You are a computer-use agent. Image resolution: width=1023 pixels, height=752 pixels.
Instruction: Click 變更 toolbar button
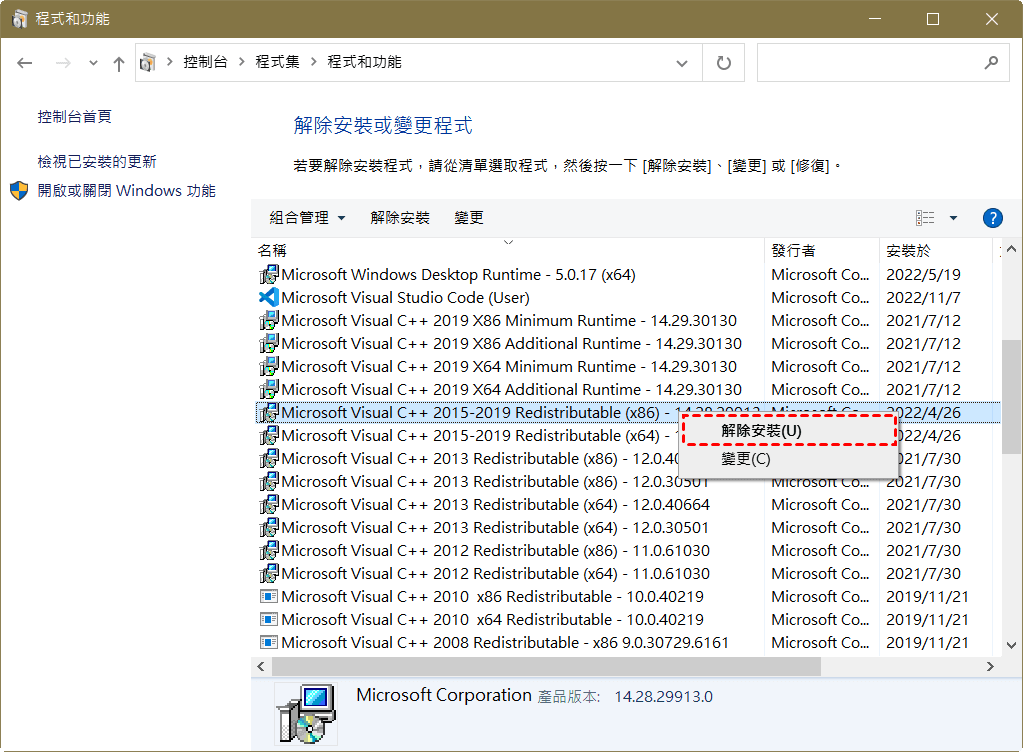(468, 218)
